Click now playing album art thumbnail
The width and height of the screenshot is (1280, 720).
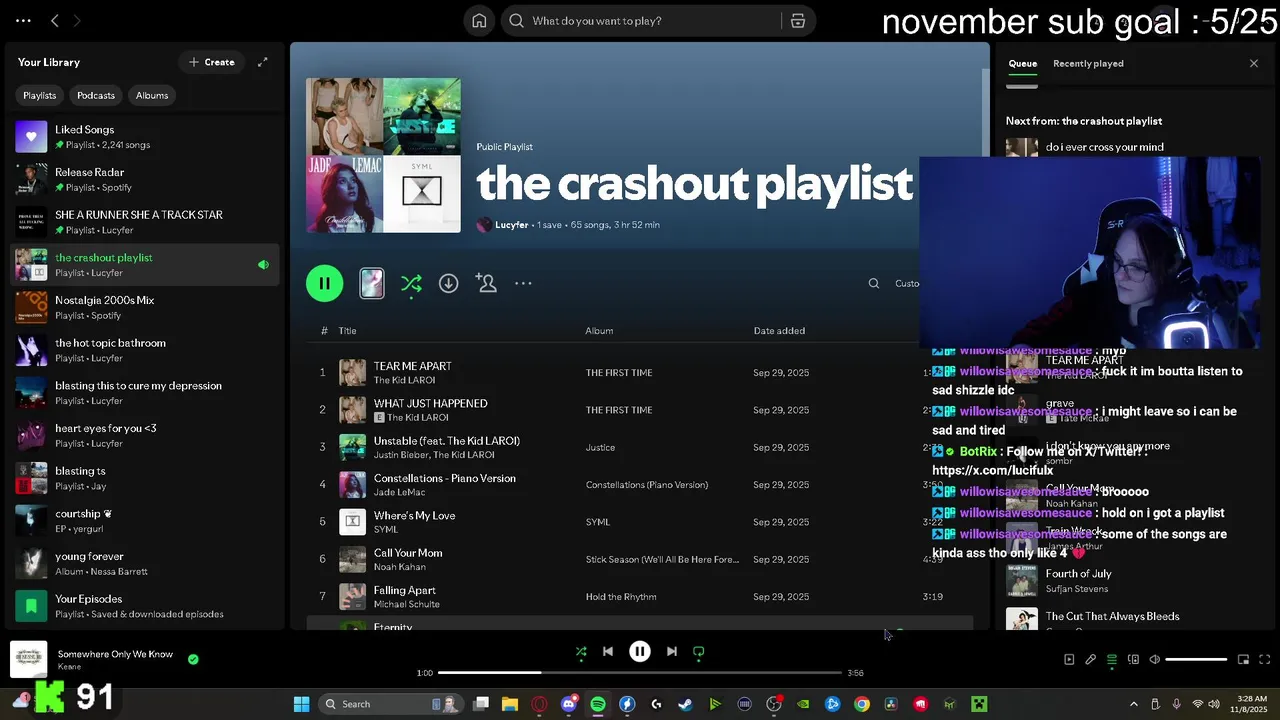tap(28, 660)
